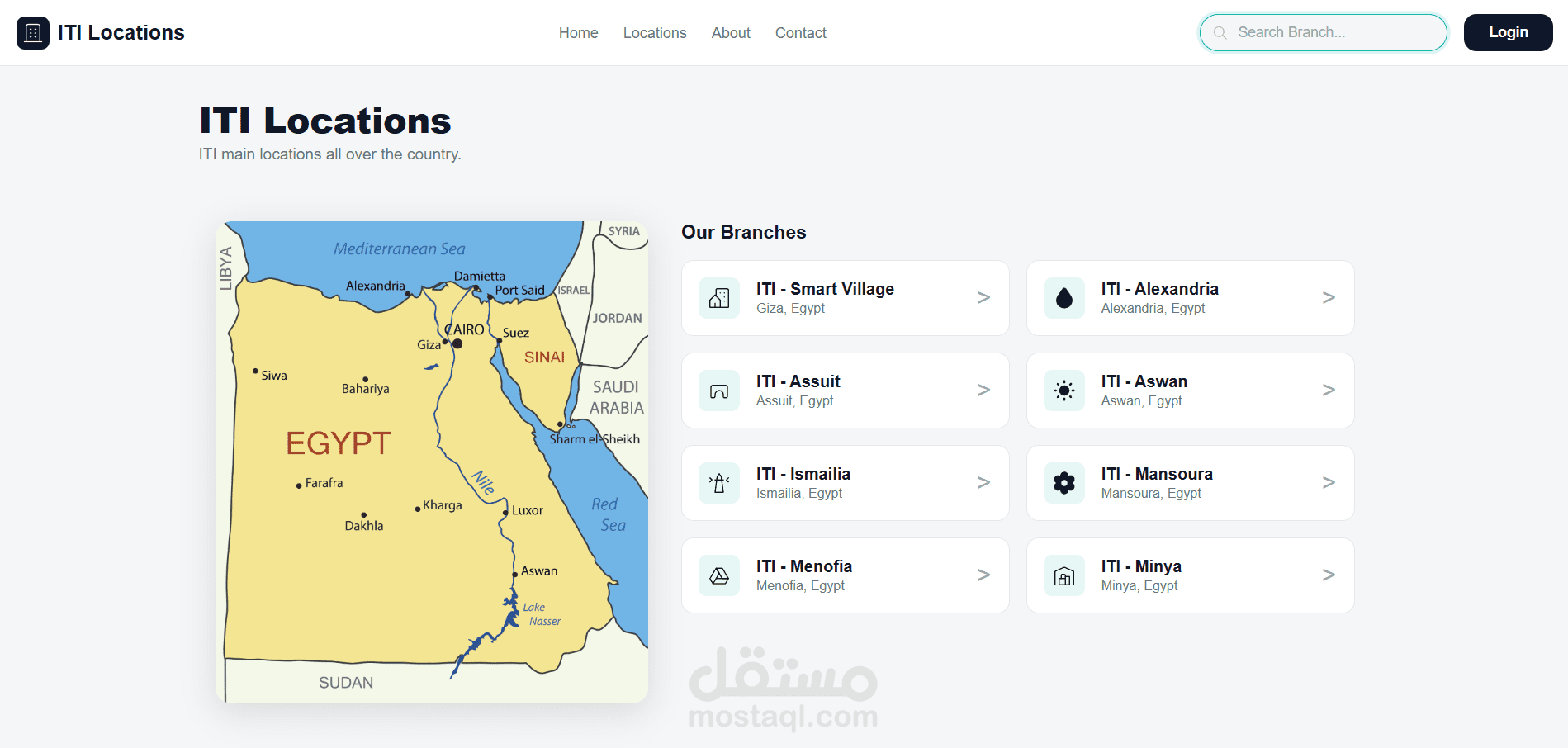The width and height of the screenshot is (1568, 748).
Task: Click the Ismailia lighthouse icon
Action: click(x=719, y=483)
